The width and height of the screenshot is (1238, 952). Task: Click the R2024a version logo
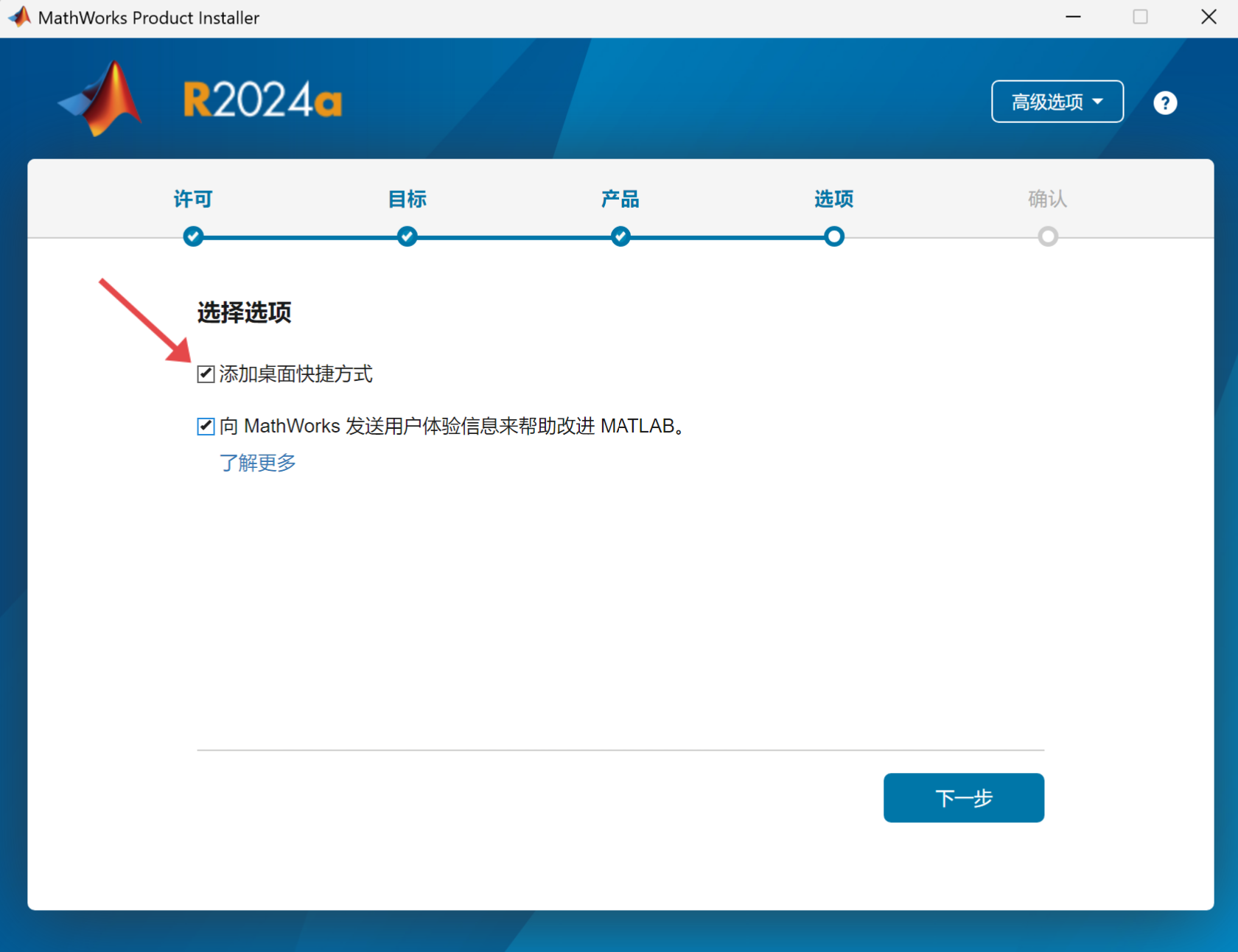click(261, 99)
